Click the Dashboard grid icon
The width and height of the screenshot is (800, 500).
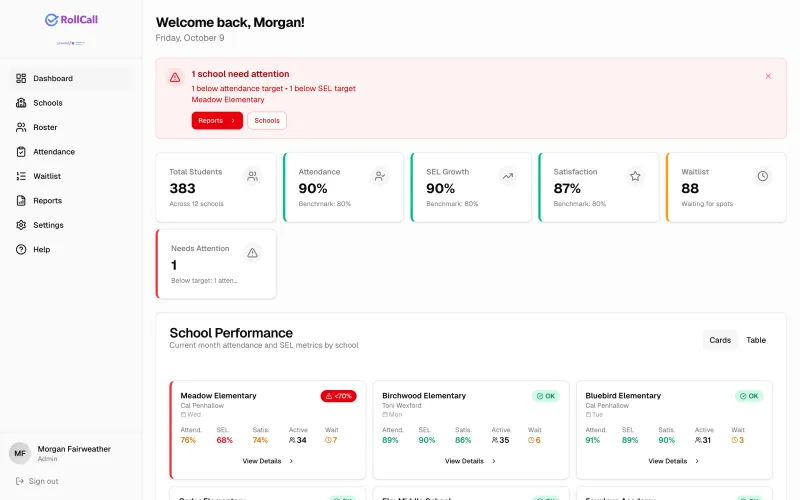21,78
